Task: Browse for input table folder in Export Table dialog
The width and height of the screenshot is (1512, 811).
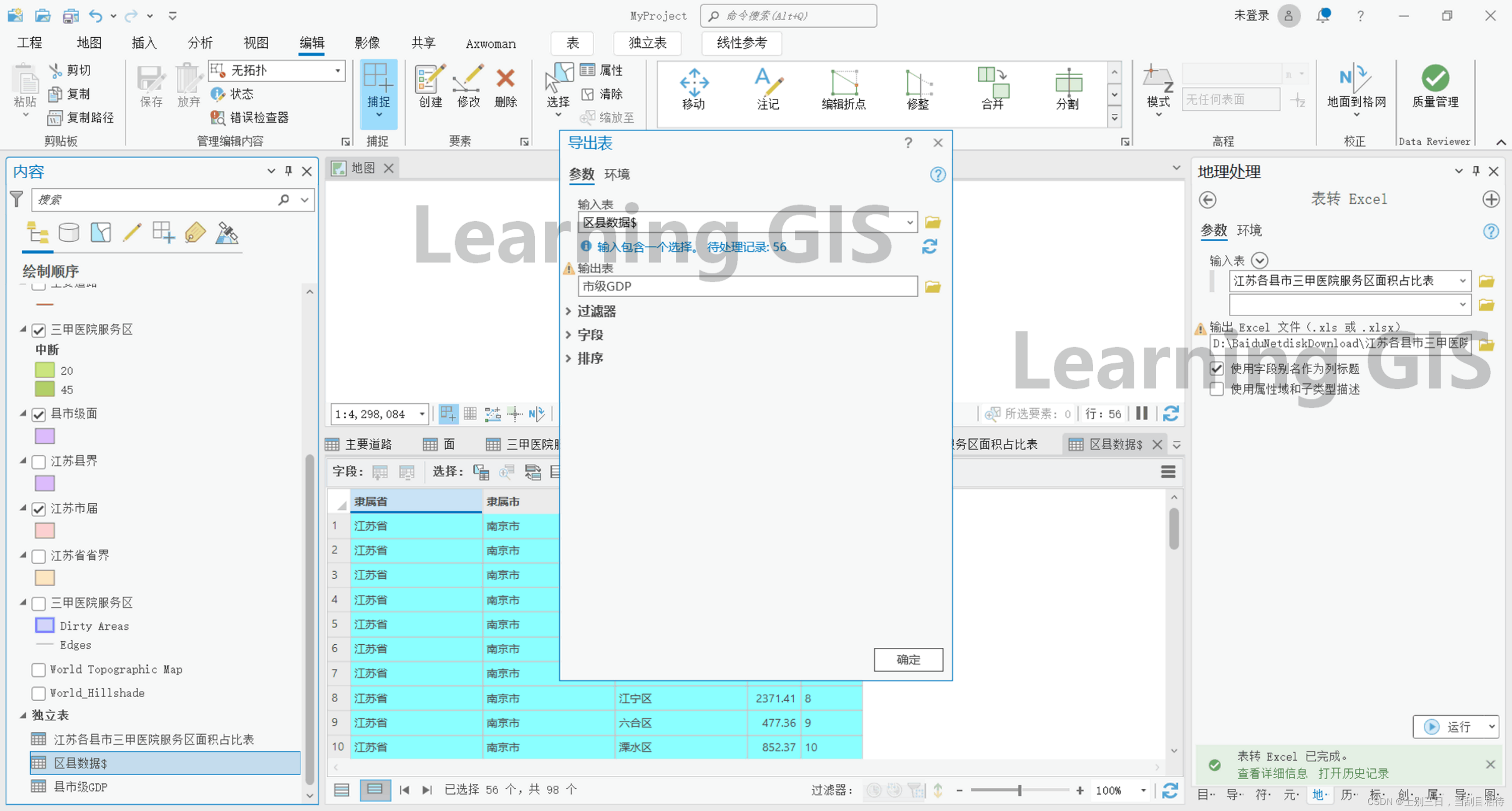Action: [933, 223]
